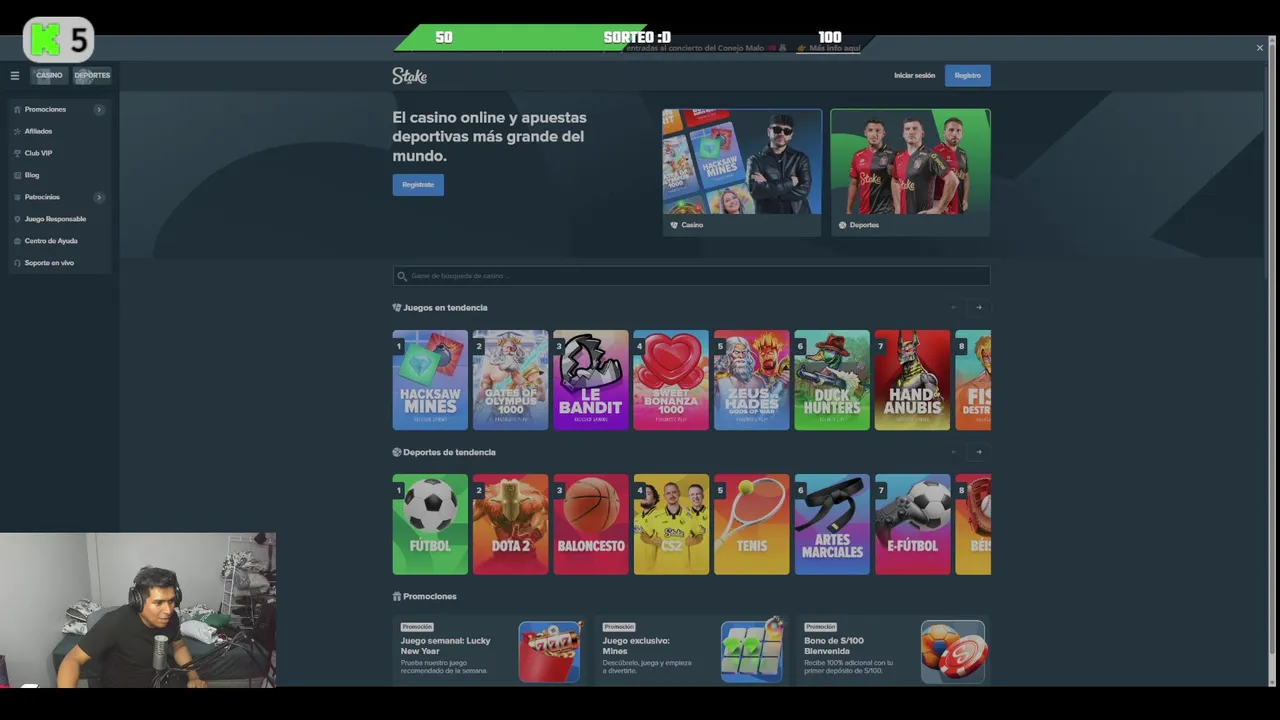
Task: Click the Más info aquí link
Action: [834, 48]
